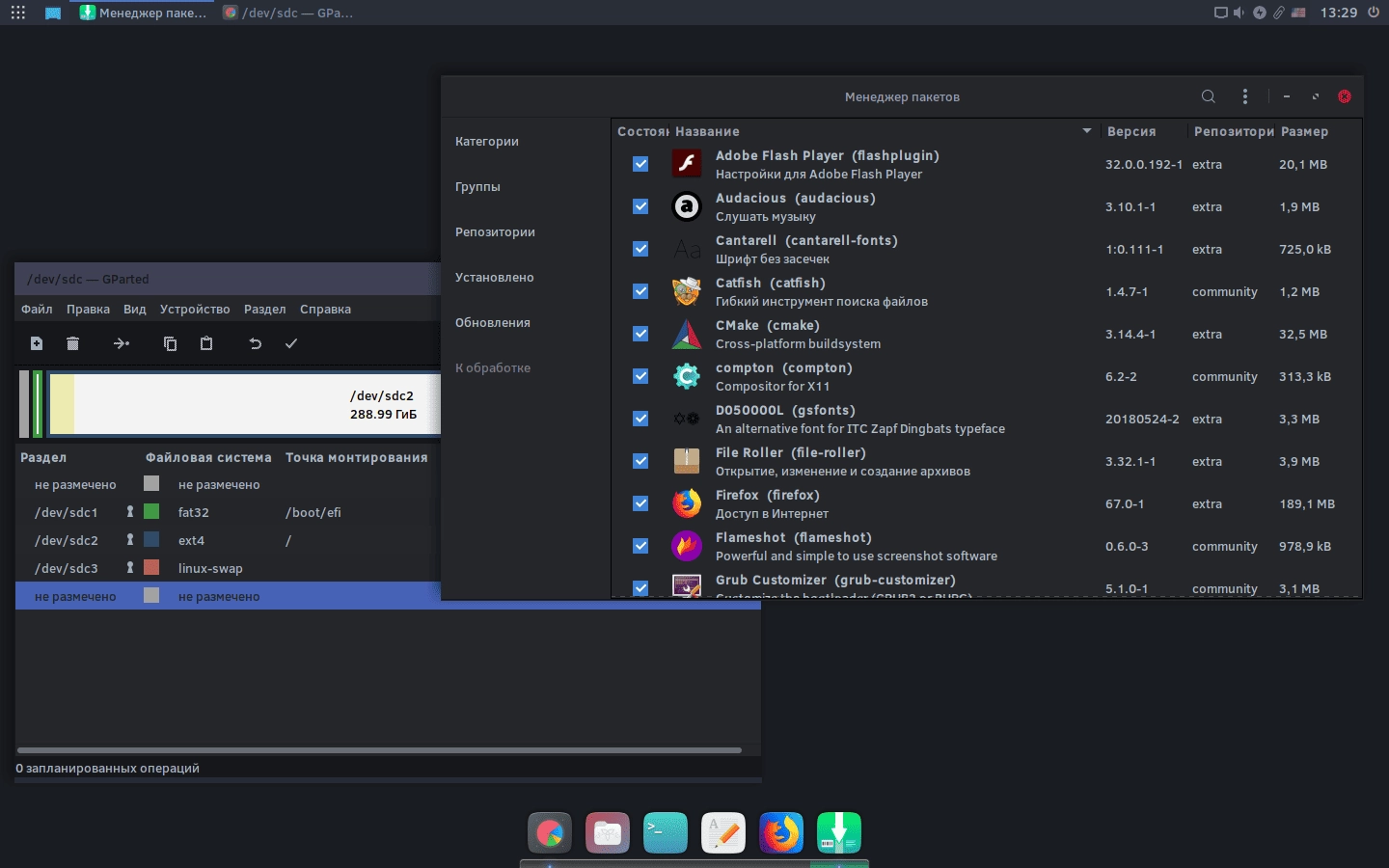Click the undo last operation icon in GParted

[x=256, y=343]
